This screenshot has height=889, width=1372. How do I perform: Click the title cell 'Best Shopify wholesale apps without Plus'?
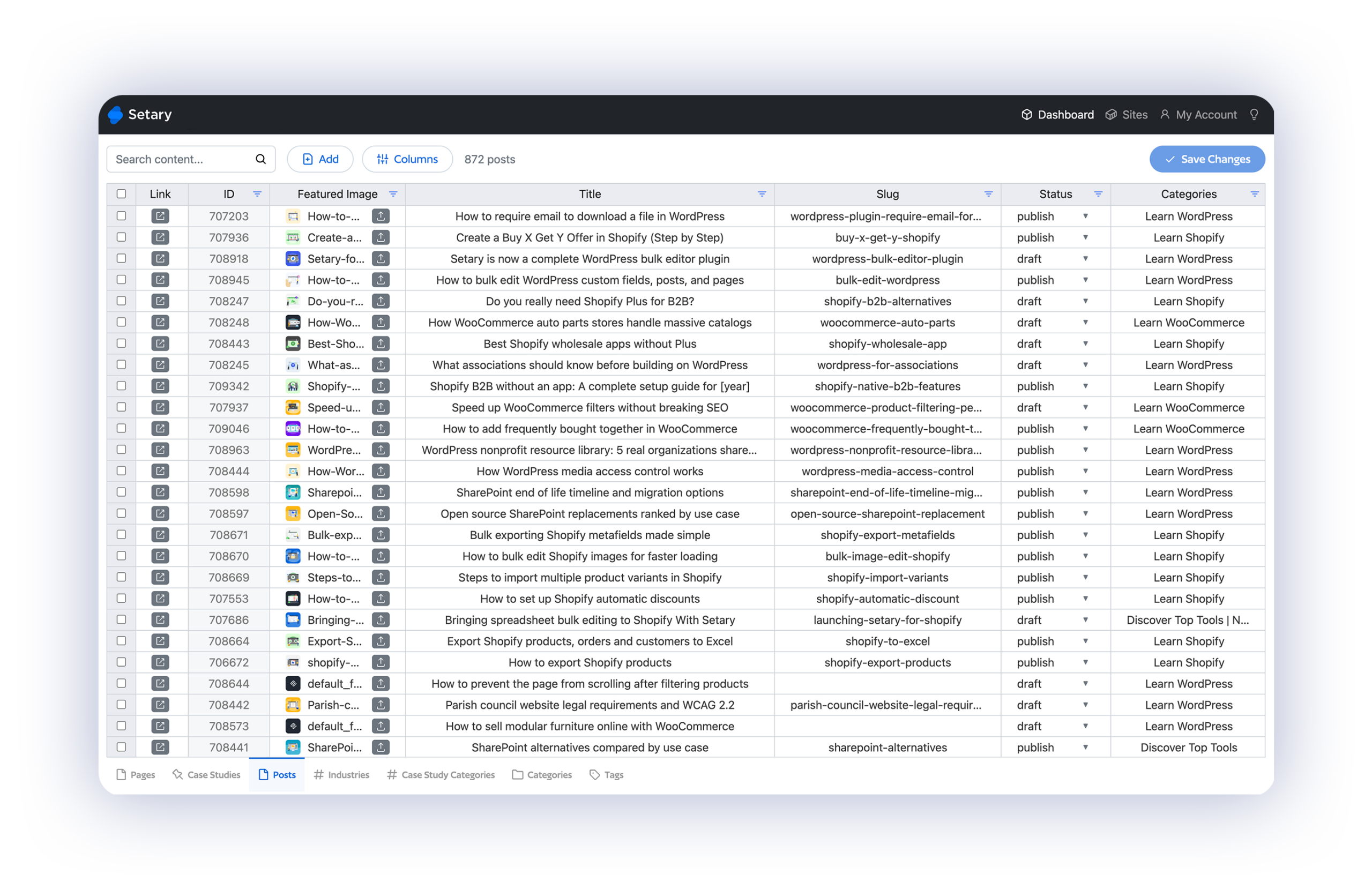coord(590,343)
